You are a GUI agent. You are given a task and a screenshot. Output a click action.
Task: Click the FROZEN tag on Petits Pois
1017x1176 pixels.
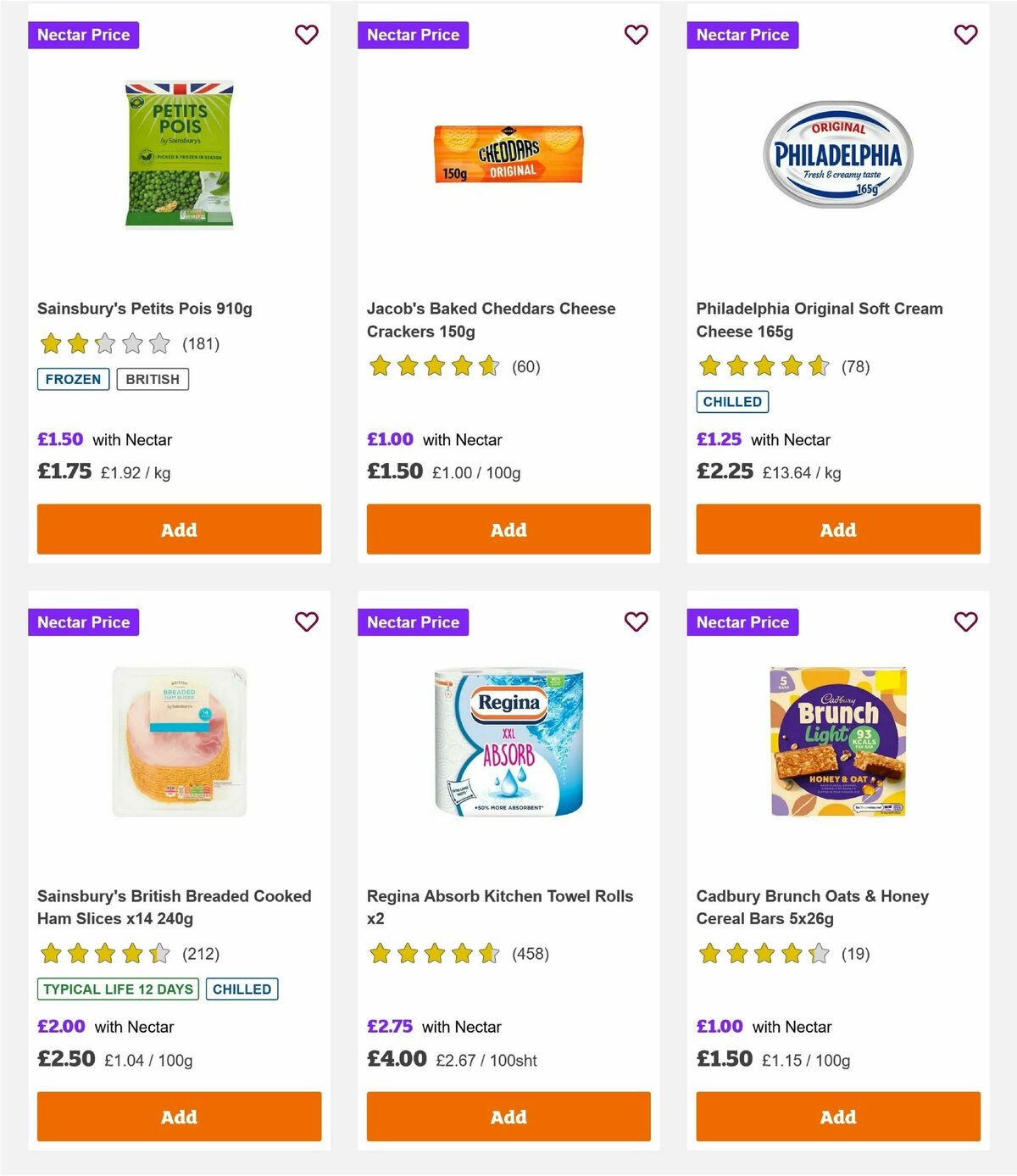(73, 379)
